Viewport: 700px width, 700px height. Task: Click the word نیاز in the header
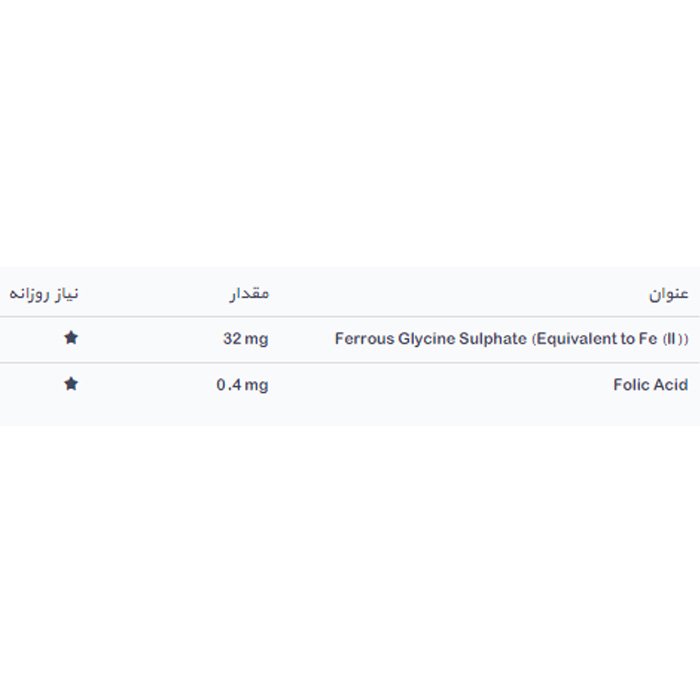click(x=64, y=294)
